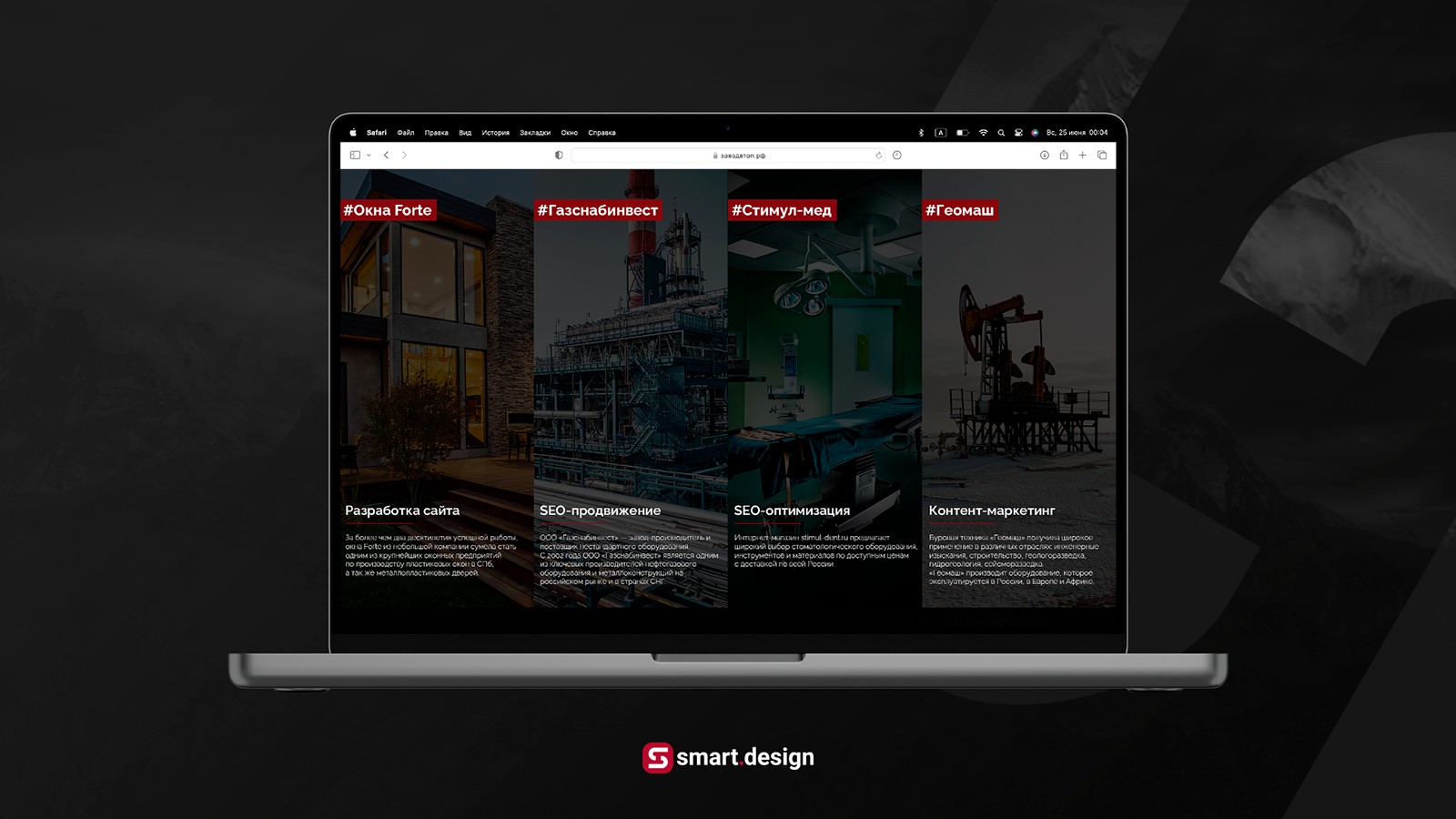Click the Окна Forte description paragraph
The height and width of the screenshot is (819, 1456).
430,555
